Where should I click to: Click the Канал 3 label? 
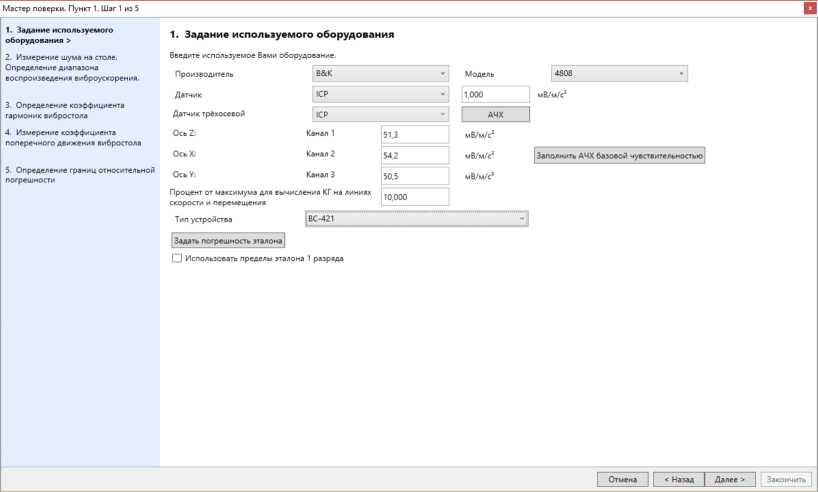pyautogui.click(x=320, y=175)
